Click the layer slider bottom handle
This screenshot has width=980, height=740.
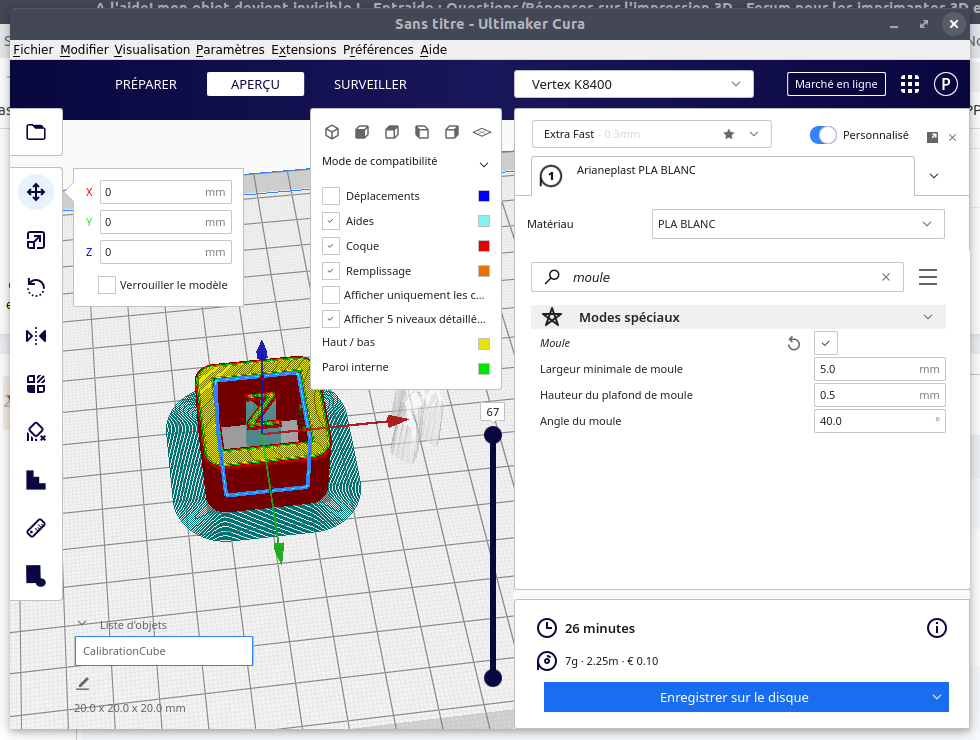[493, 678]
